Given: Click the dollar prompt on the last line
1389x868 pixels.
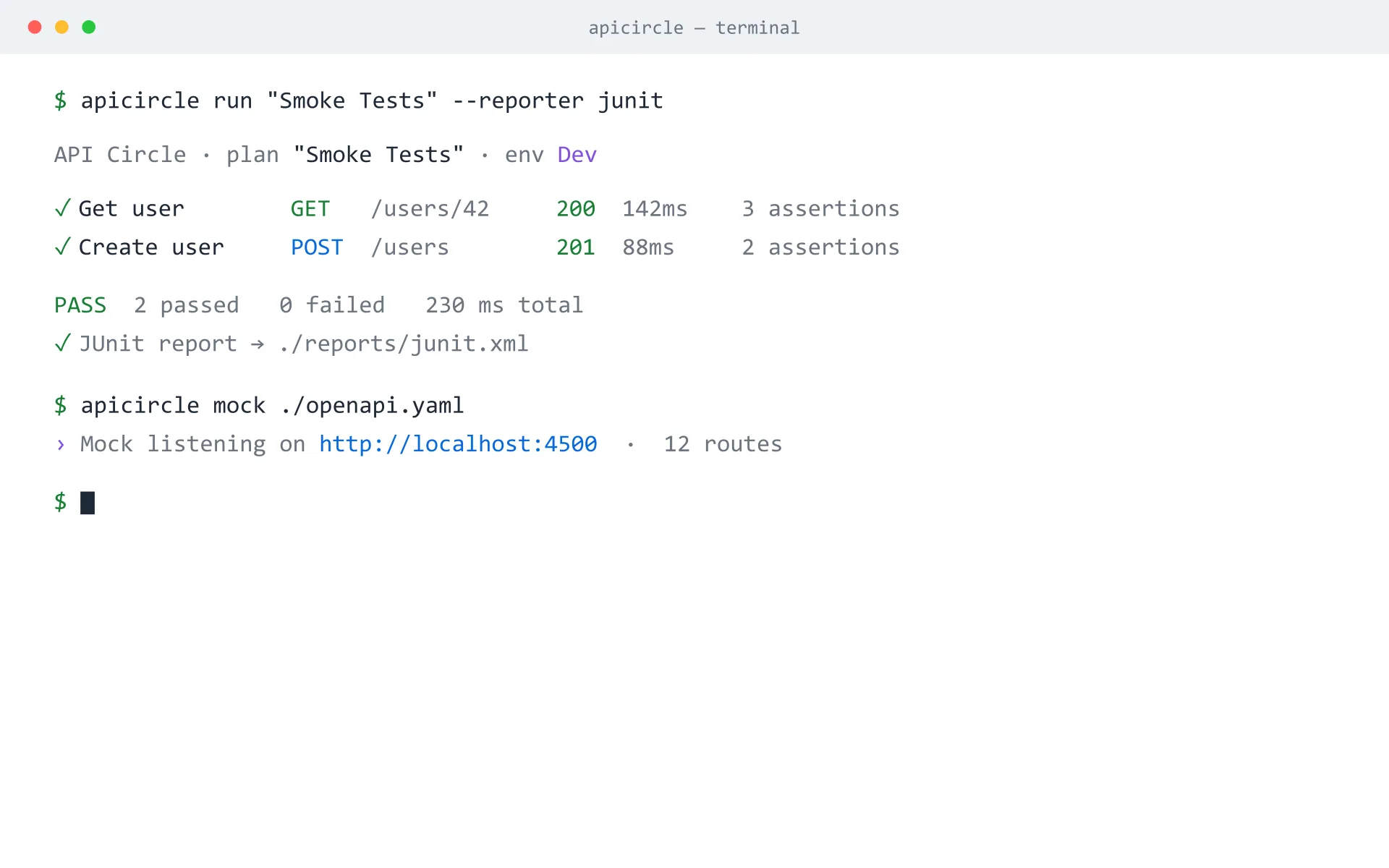Looking at the screenshot, I should tap(61, 502).
